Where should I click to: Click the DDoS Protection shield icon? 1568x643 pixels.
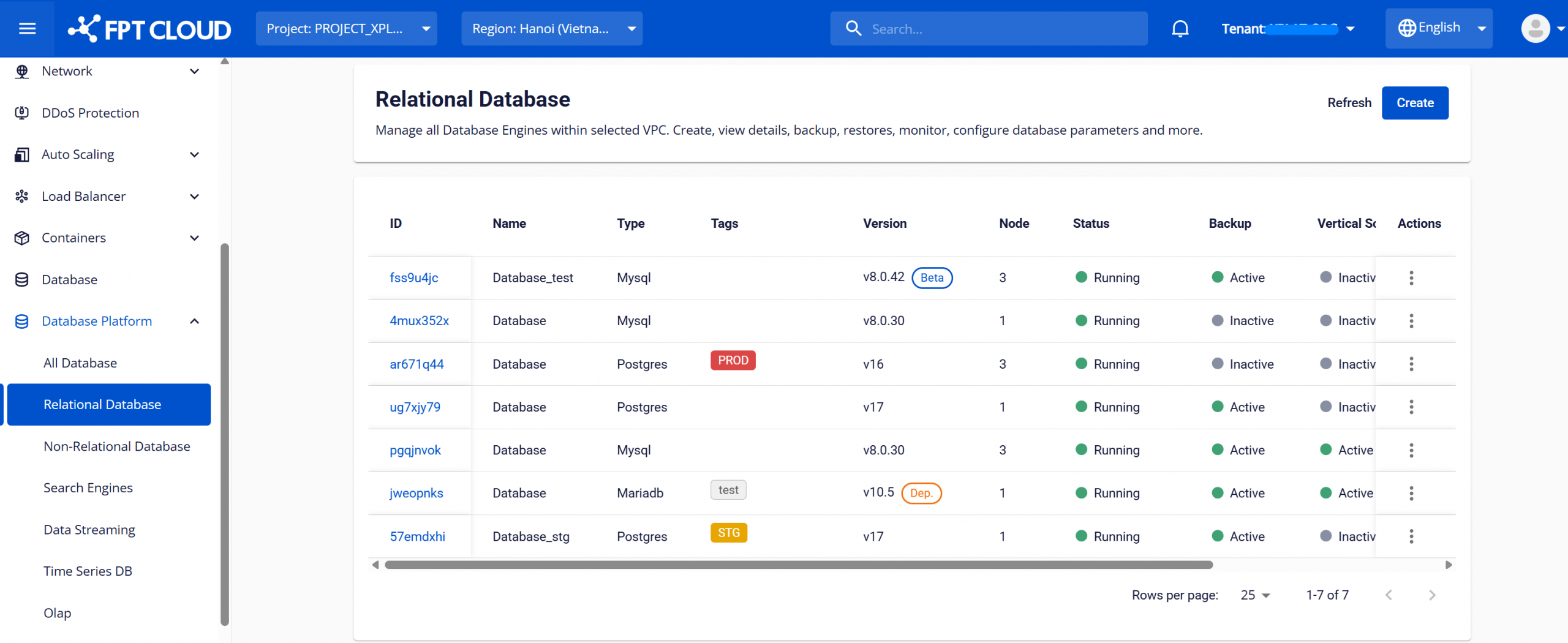click(x=22, y=113)
